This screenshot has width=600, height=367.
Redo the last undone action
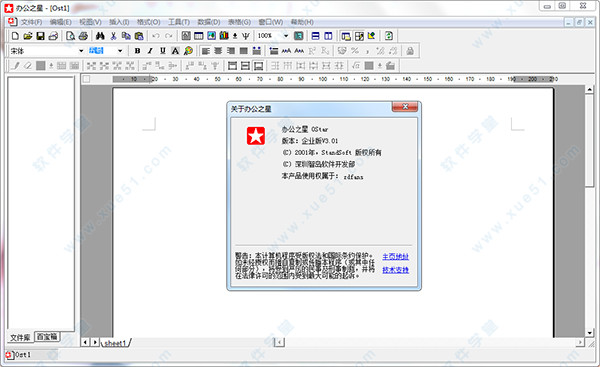point(169,36)
